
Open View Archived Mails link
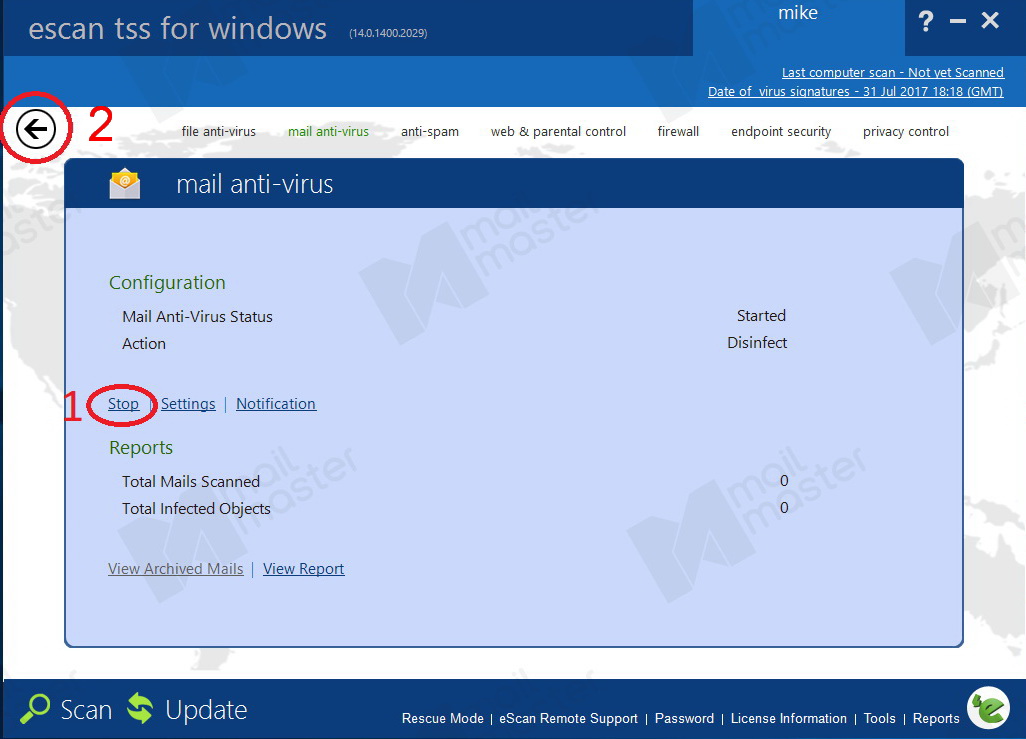(x=175, y=569)
